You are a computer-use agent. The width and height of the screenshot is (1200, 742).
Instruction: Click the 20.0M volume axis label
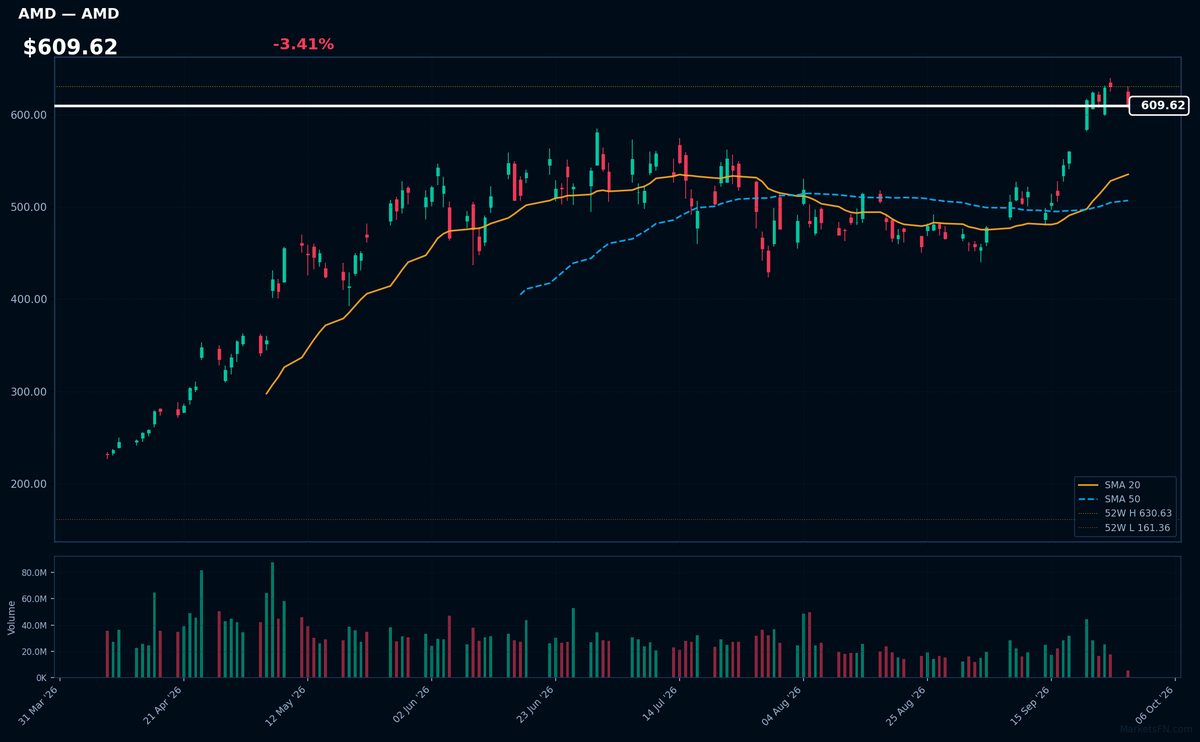click(33, 652)
